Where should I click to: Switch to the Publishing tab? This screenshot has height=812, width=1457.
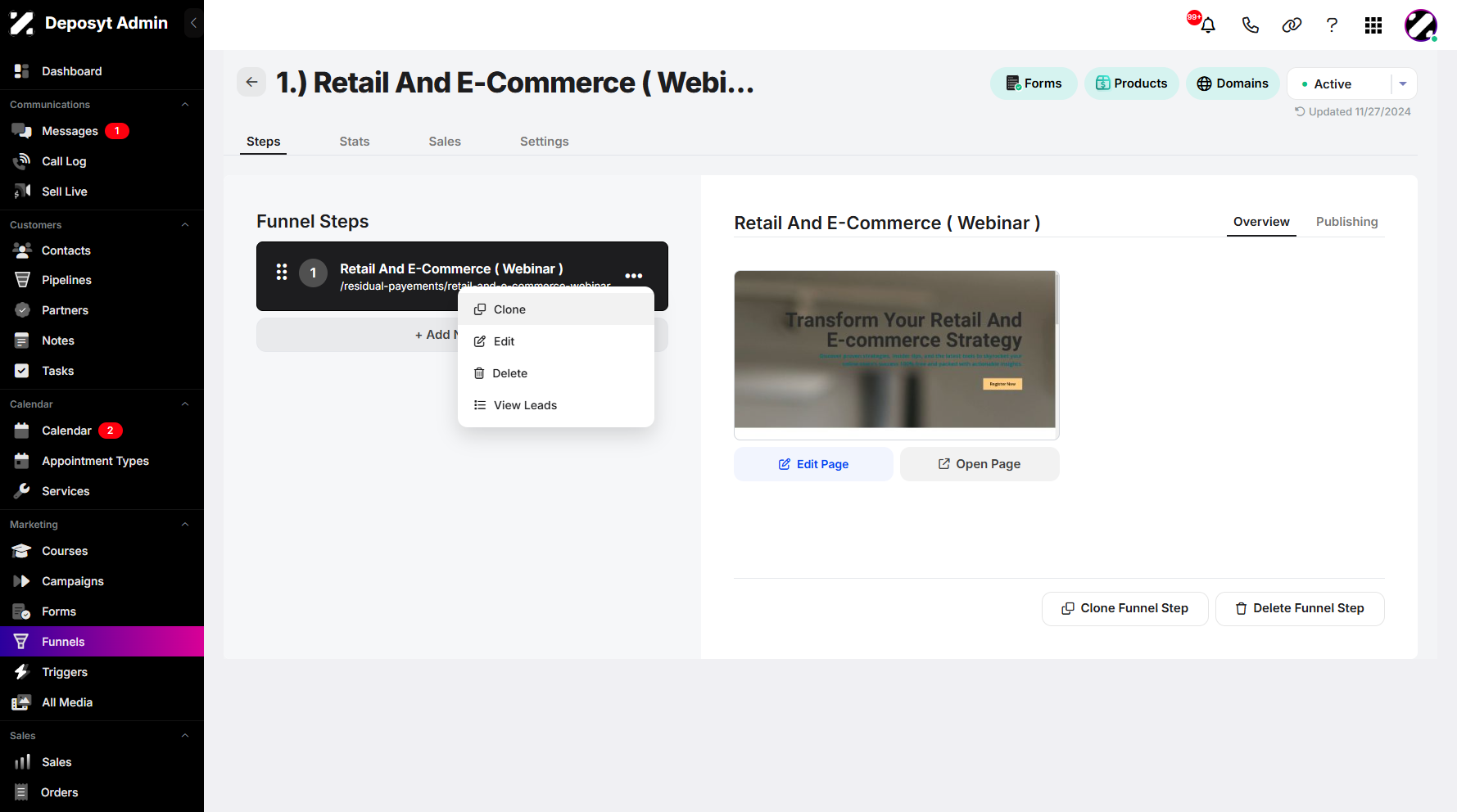(x=1347, y=222)
